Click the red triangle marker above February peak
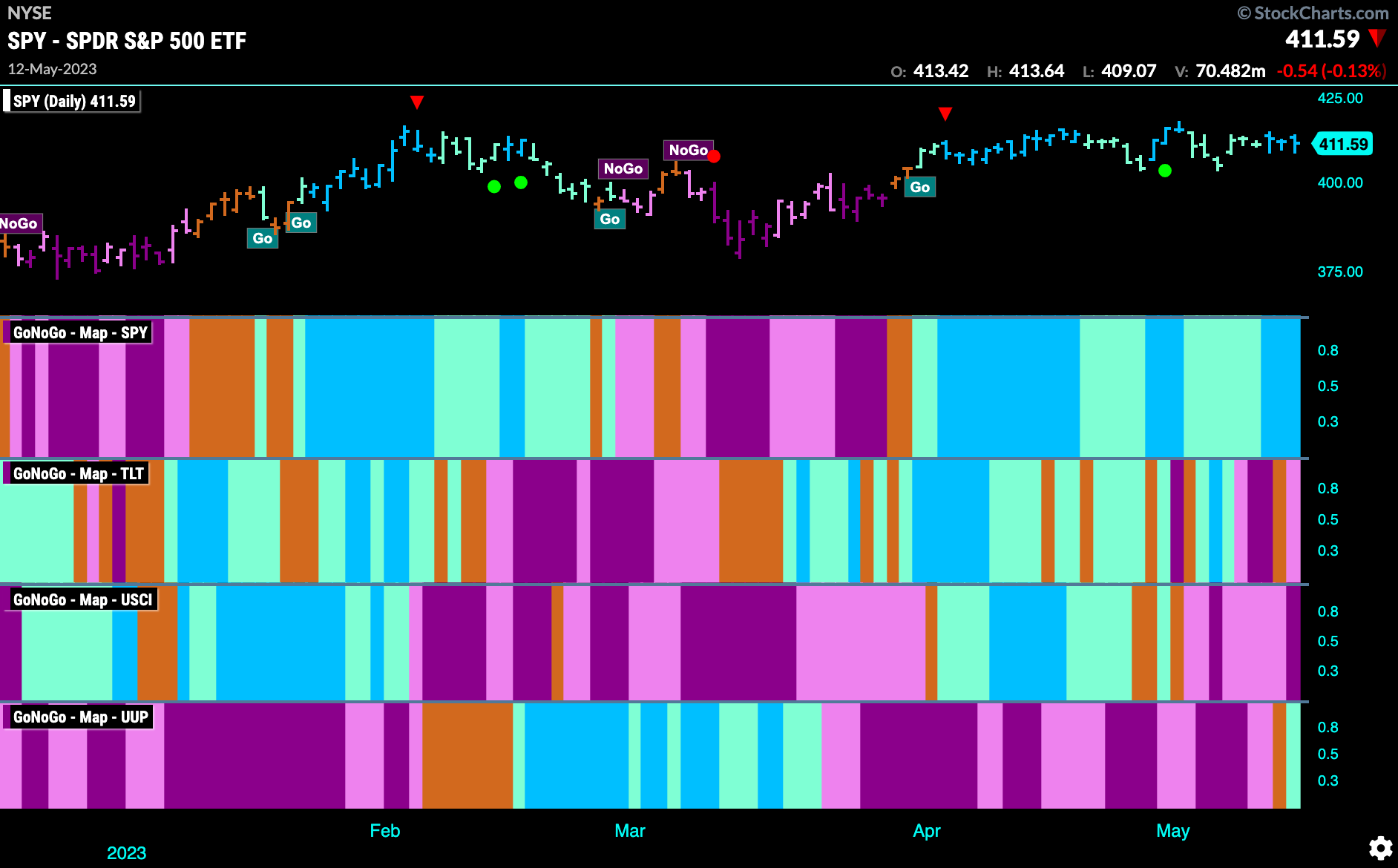1398x868 pixels. 417,102
